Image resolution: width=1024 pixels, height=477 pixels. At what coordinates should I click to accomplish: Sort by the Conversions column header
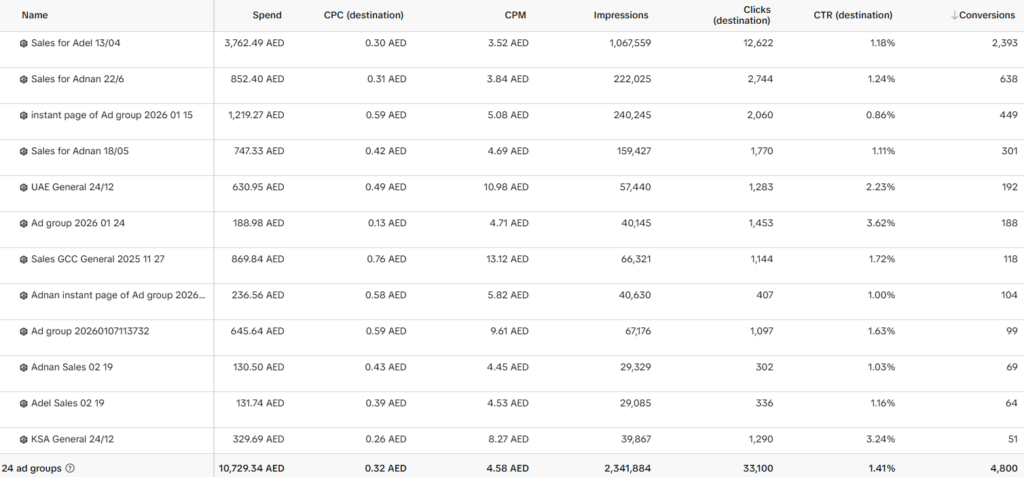(x=983, y=15)
